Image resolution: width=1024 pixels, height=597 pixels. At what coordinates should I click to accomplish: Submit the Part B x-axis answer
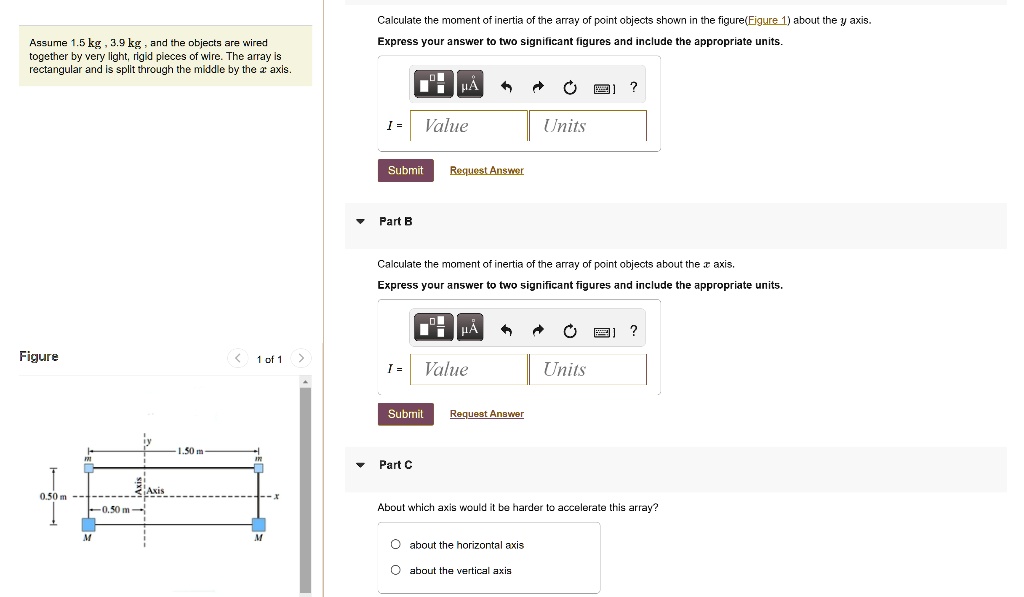(405, 414)
